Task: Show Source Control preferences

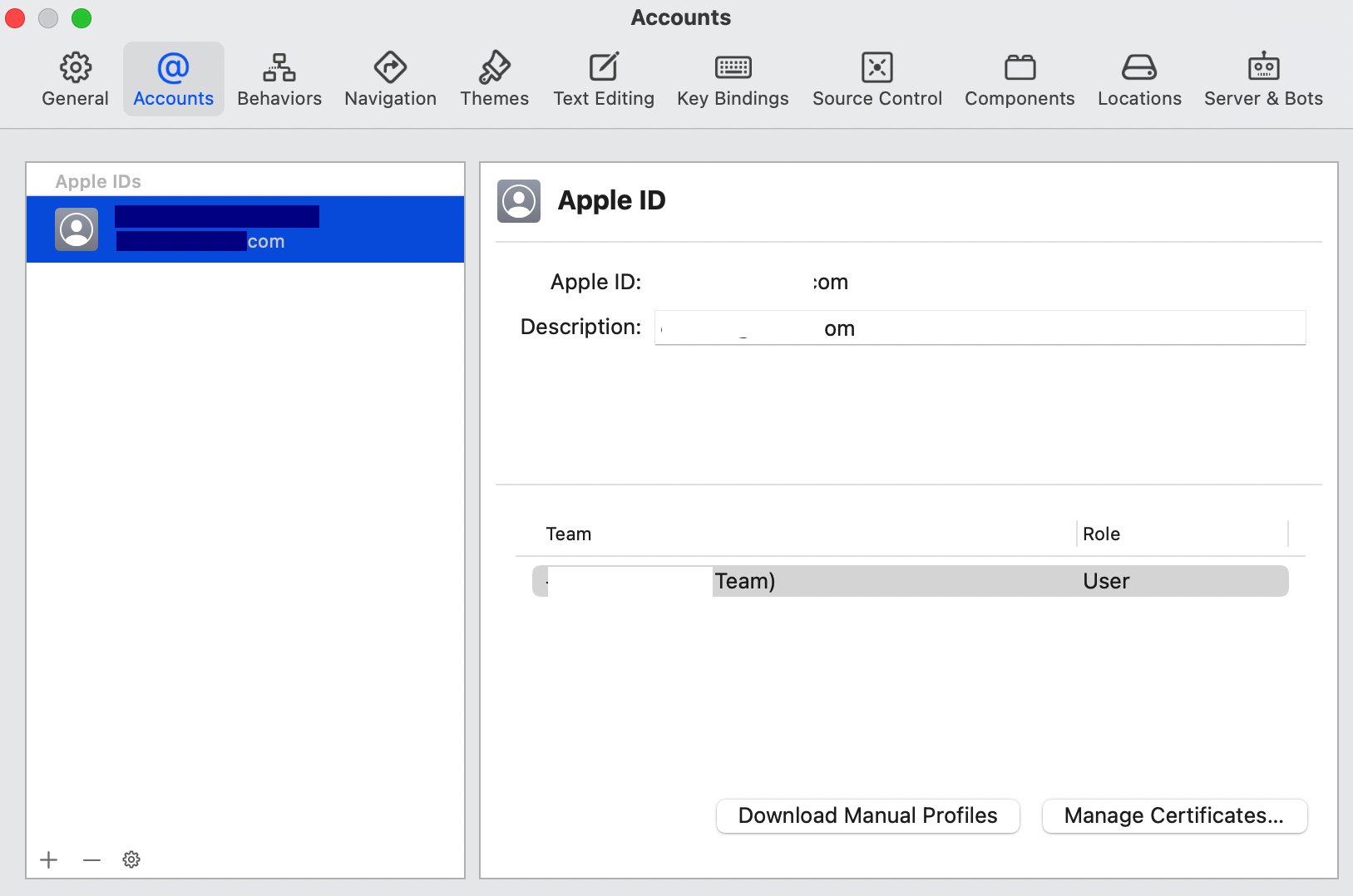Action: [877, 79]
